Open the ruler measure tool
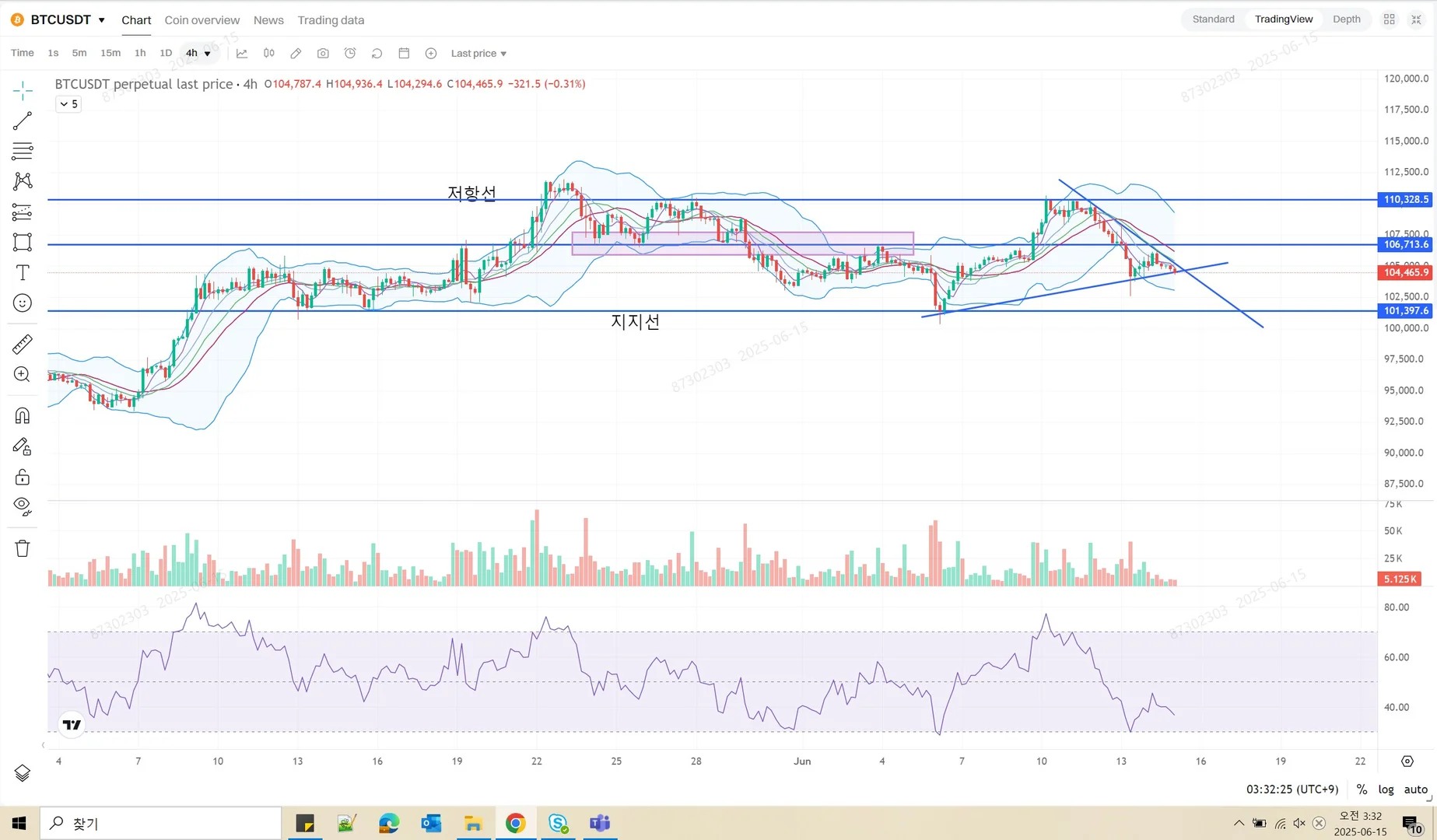The width and height of the screenshot is (1437, 840). click(x=23, y=344)
